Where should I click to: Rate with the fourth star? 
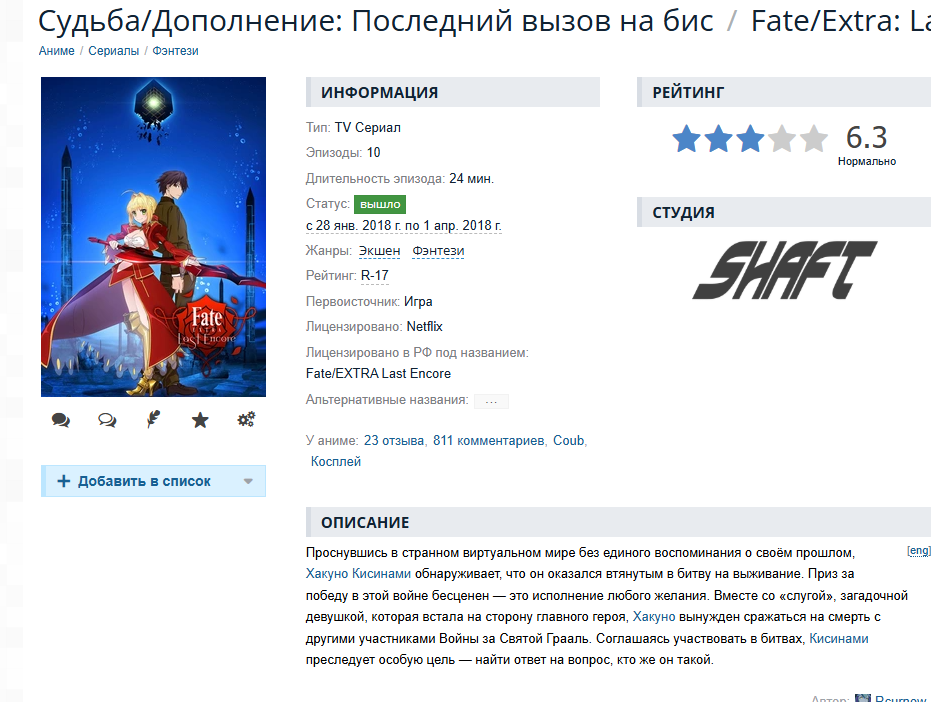782,138
